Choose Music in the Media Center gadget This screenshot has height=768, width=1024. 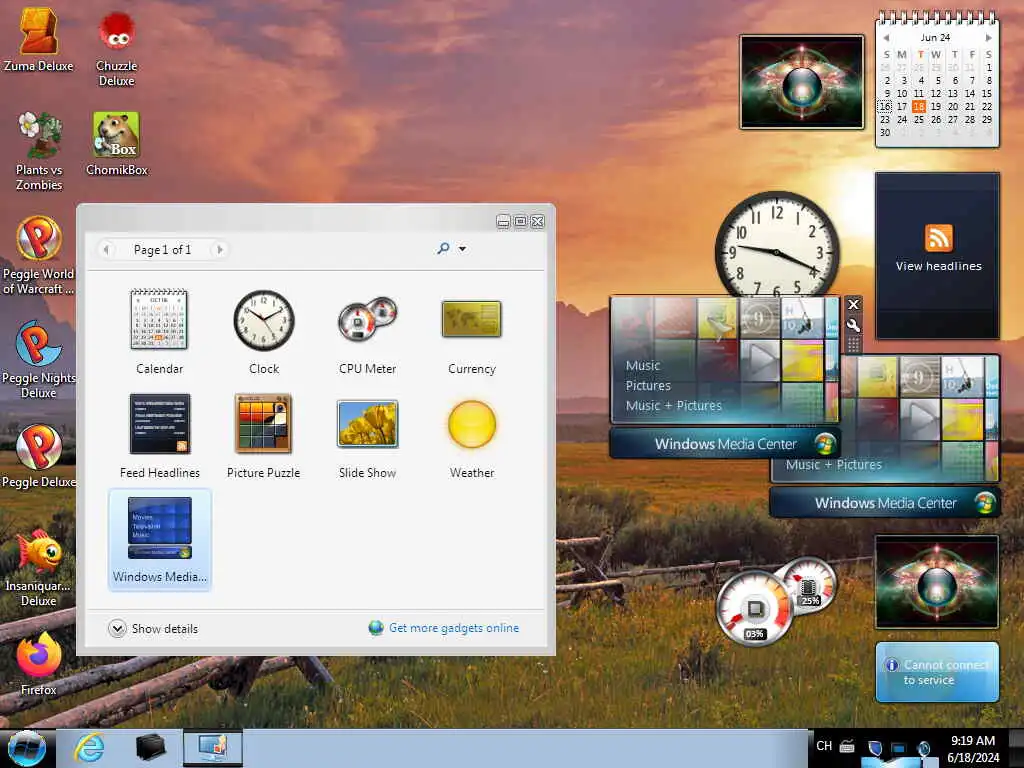click(643, 366)
